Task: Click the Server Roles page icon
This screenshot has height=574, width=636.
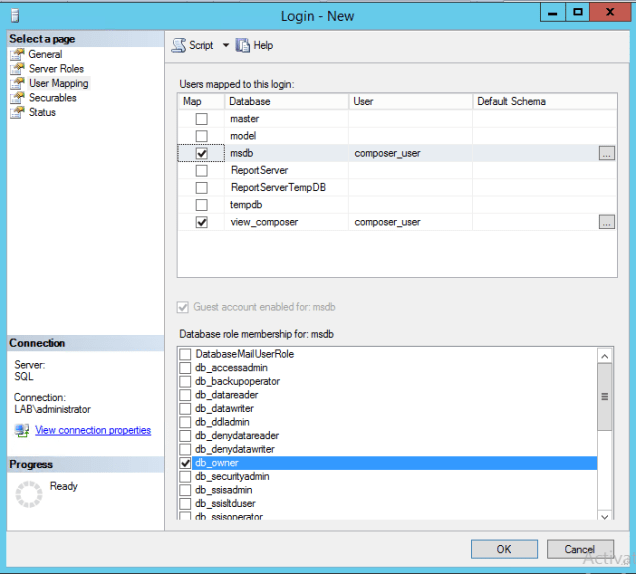Action: [x=17, y=69]
